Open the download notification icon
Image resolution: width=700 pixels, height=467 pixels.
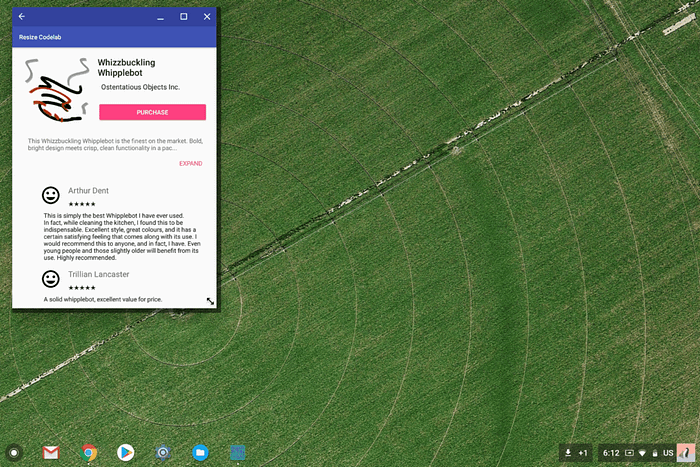(568, 453)
